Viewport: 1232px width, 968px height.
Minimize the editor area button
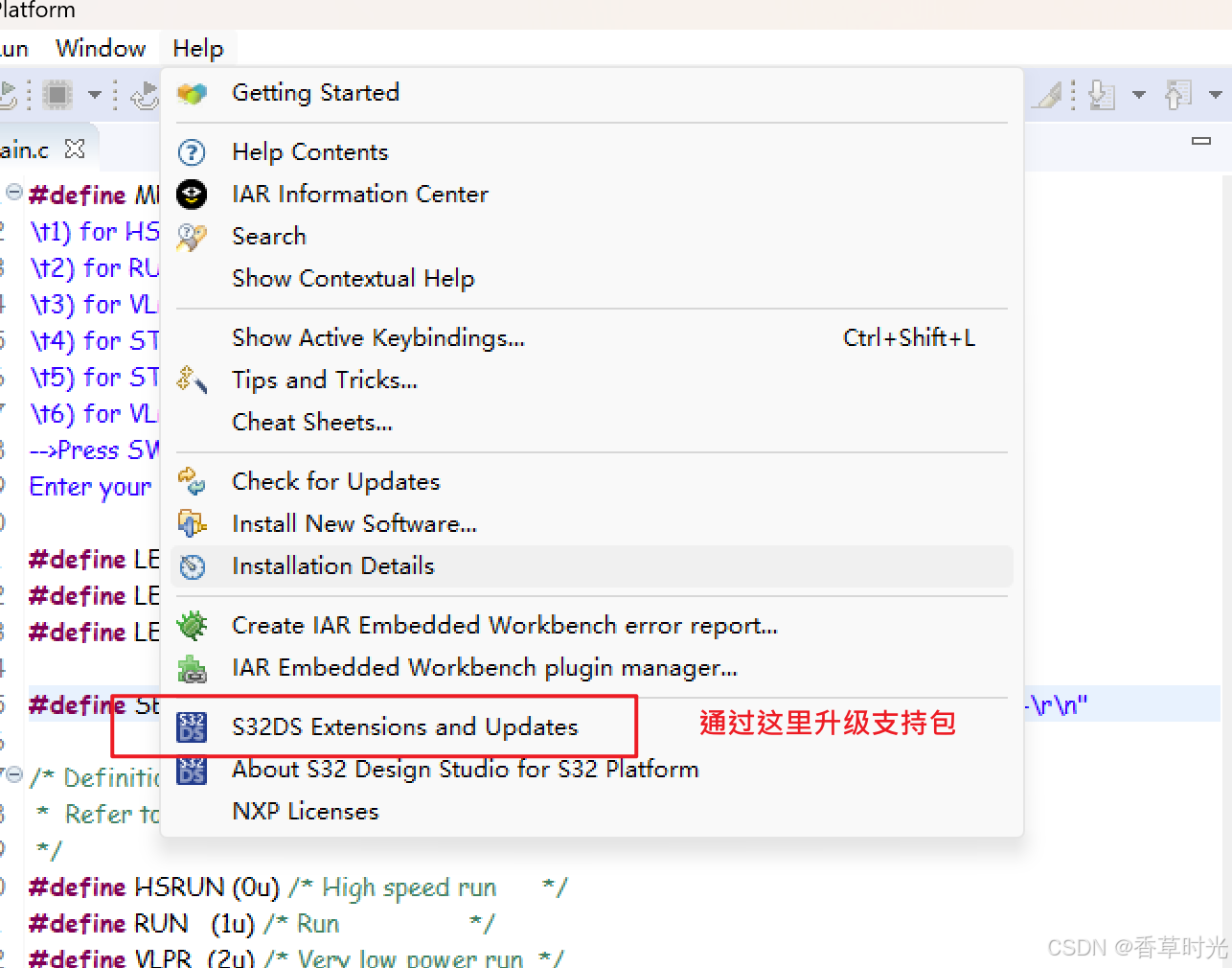point(1201,141)
